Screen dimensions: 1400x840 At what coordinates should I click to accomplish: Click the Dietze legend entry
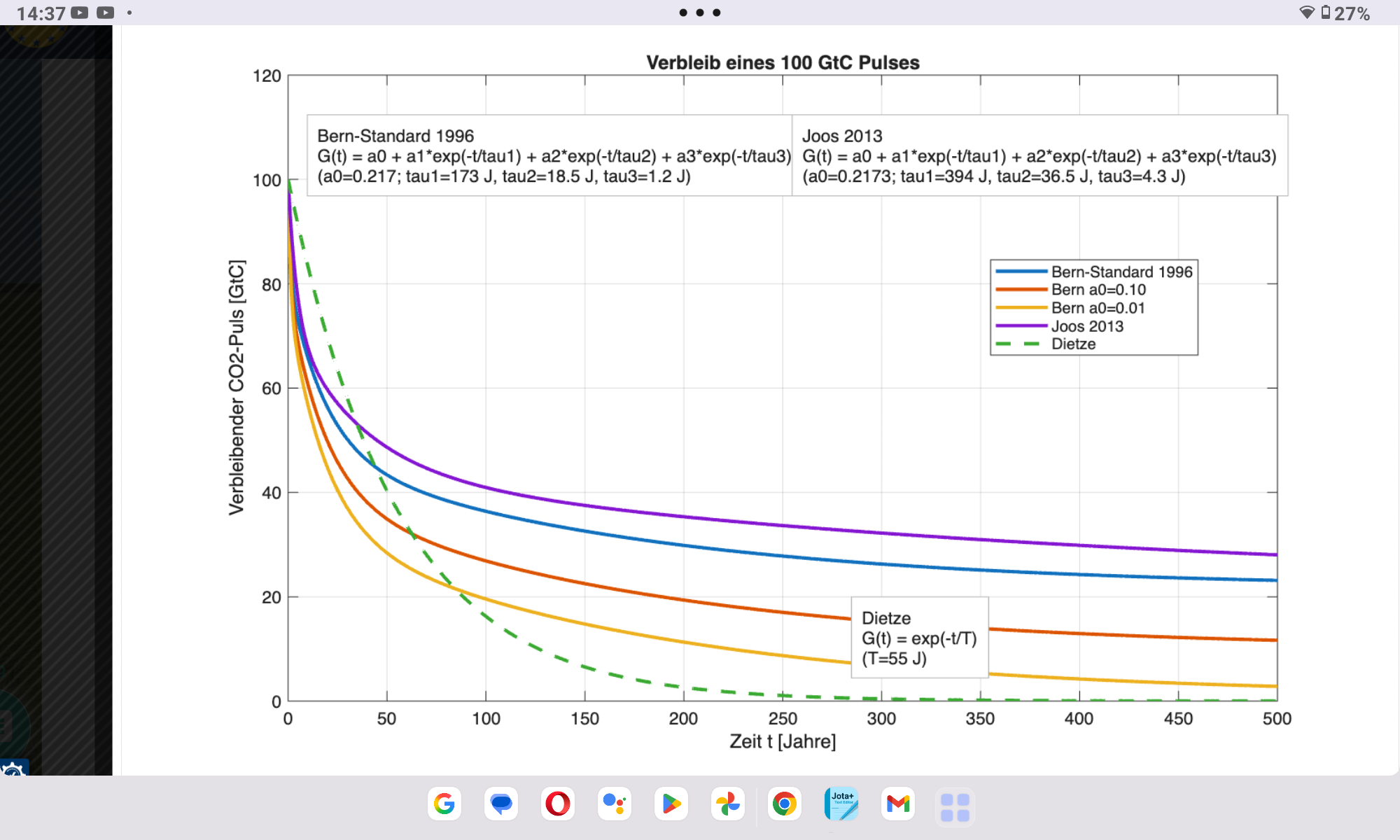(x=1073, y=344)
